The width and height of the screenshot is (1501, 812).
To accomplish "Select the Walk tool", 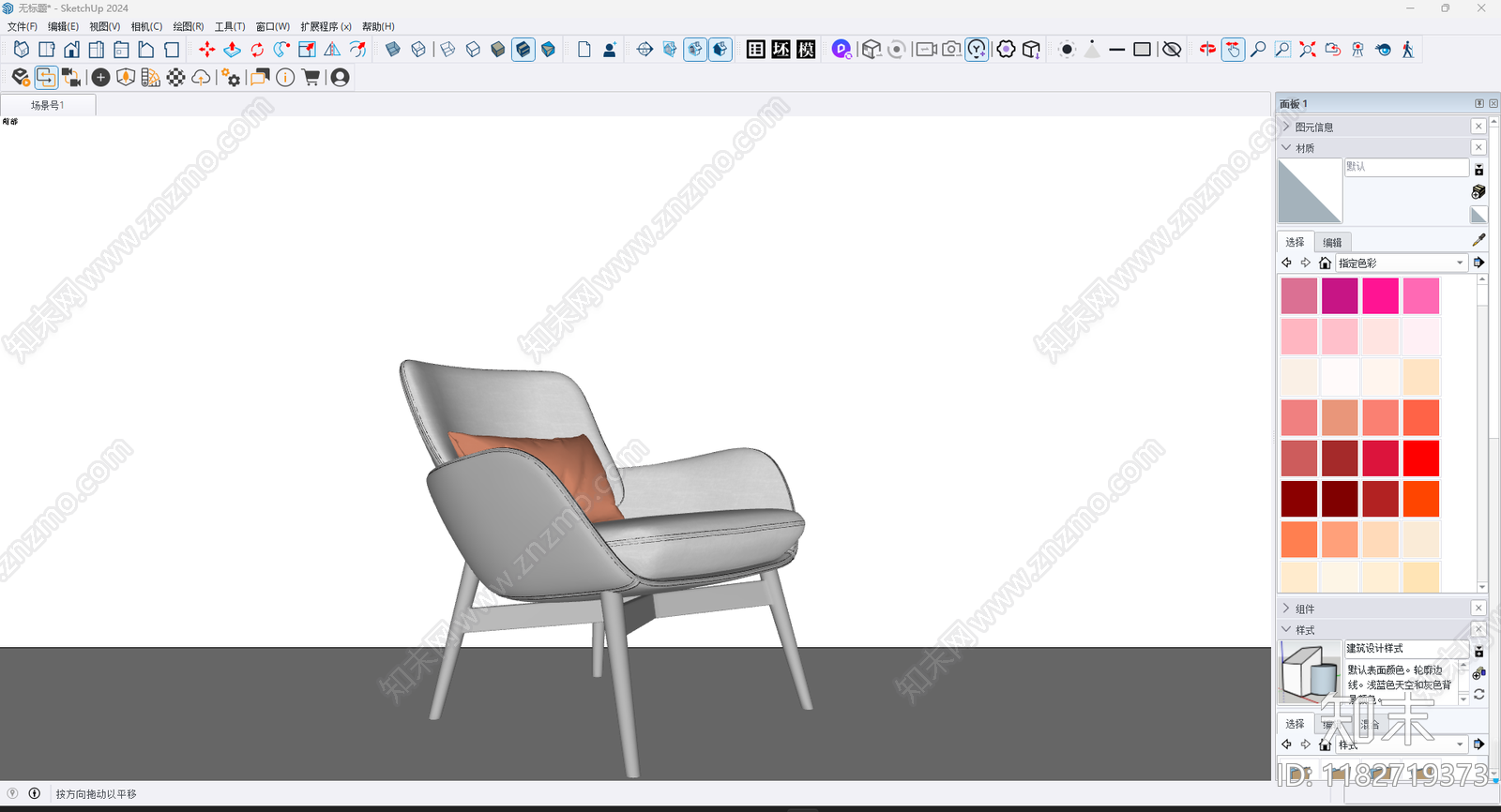I will point(1408,49).
